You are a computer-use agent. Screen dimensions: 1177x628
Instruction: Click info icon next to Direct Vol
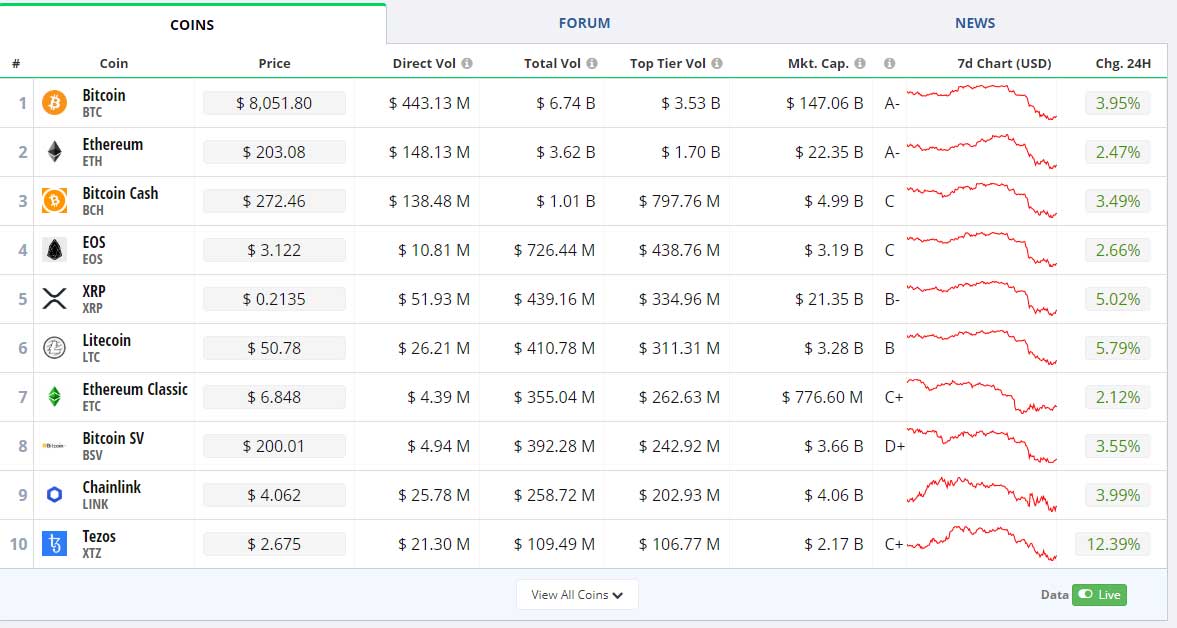(x=467, y=64)
